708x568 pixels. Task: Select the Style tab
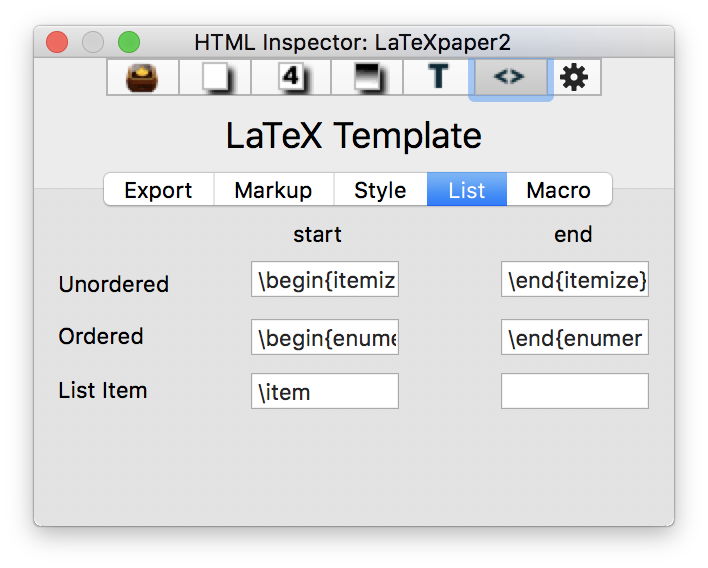[380, 190]
